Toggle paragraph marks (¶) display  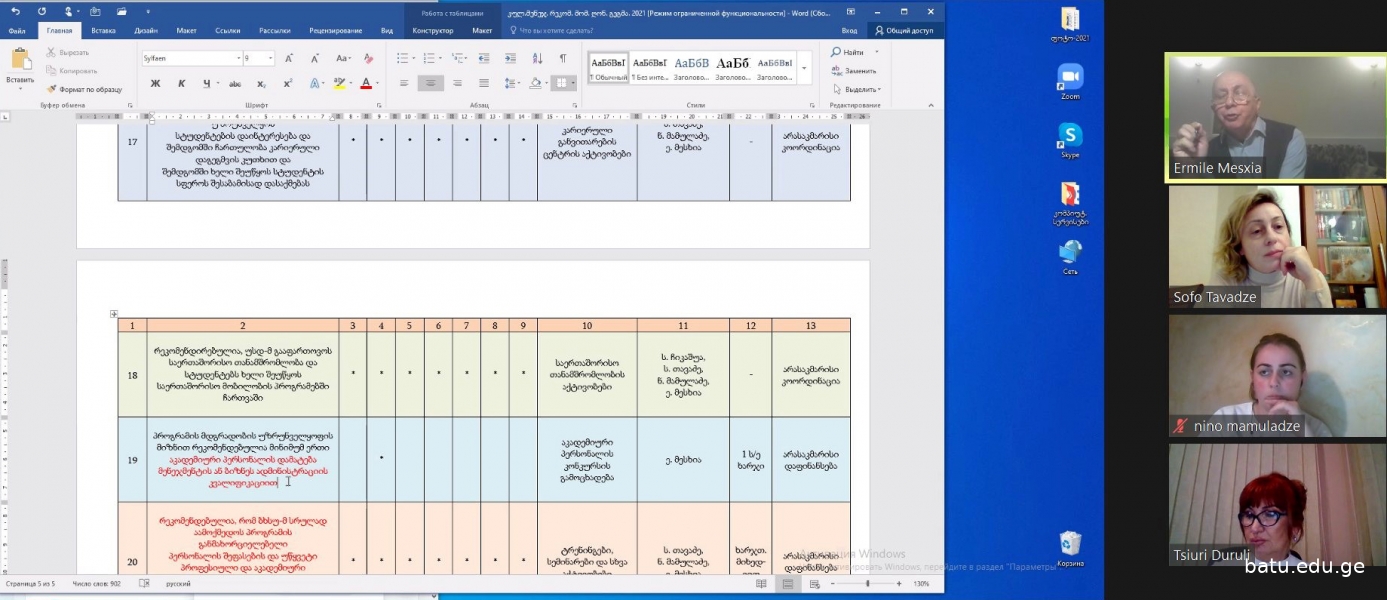point(563,58)
